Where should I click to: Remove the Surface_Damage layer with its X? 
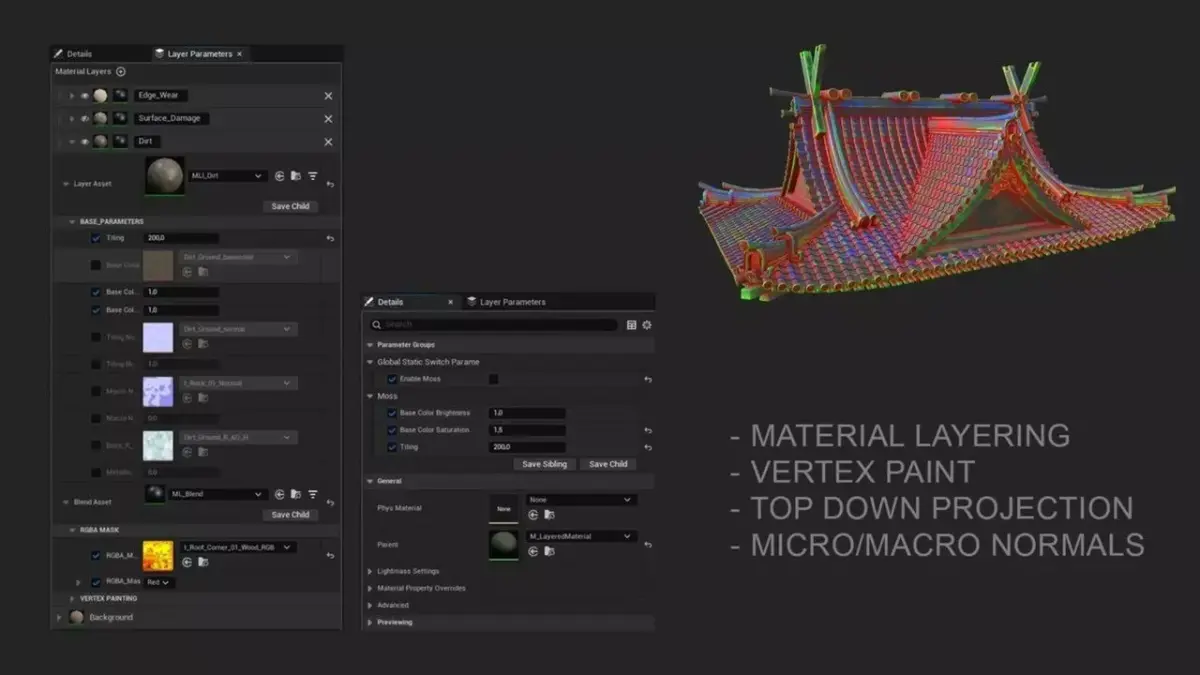point(328,119)
